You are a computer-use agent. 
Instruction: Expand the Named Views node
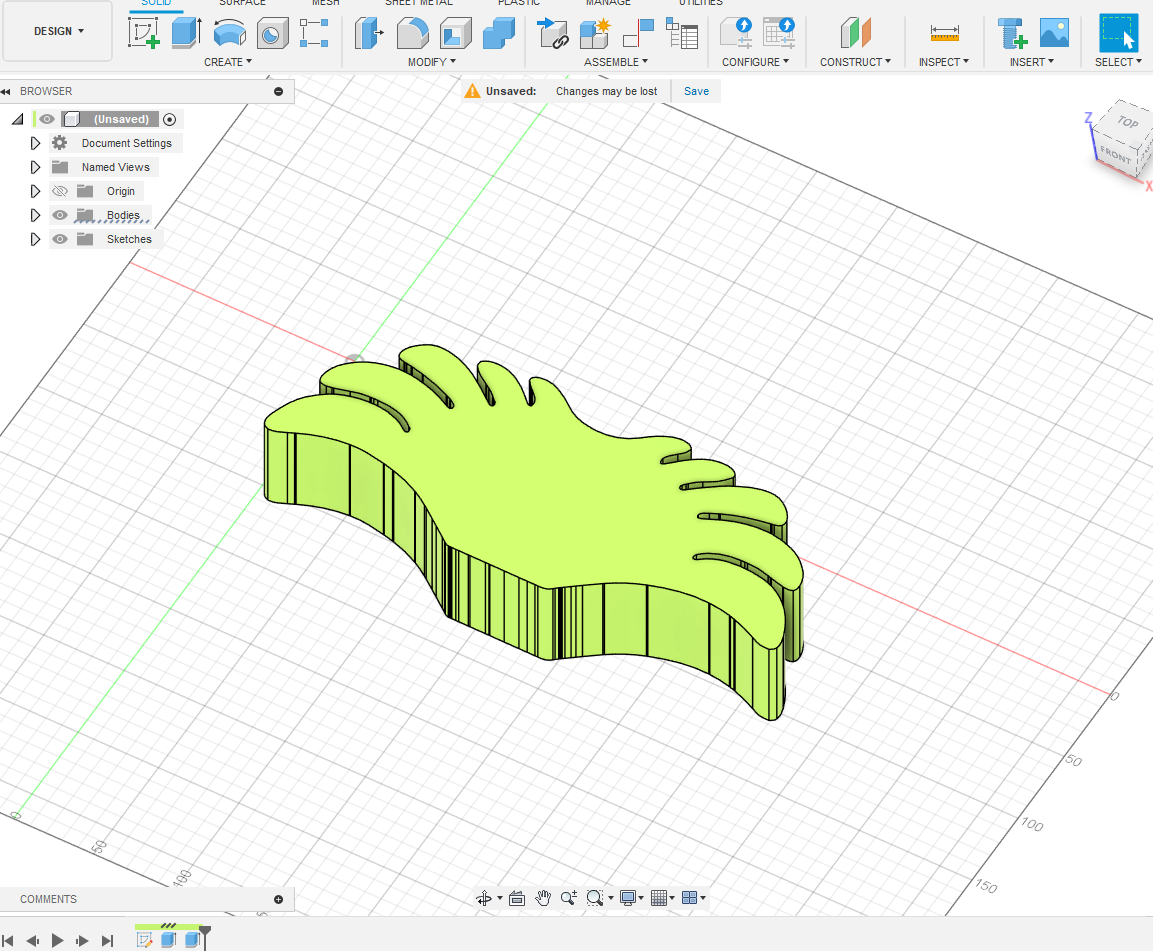coord(35,167)
